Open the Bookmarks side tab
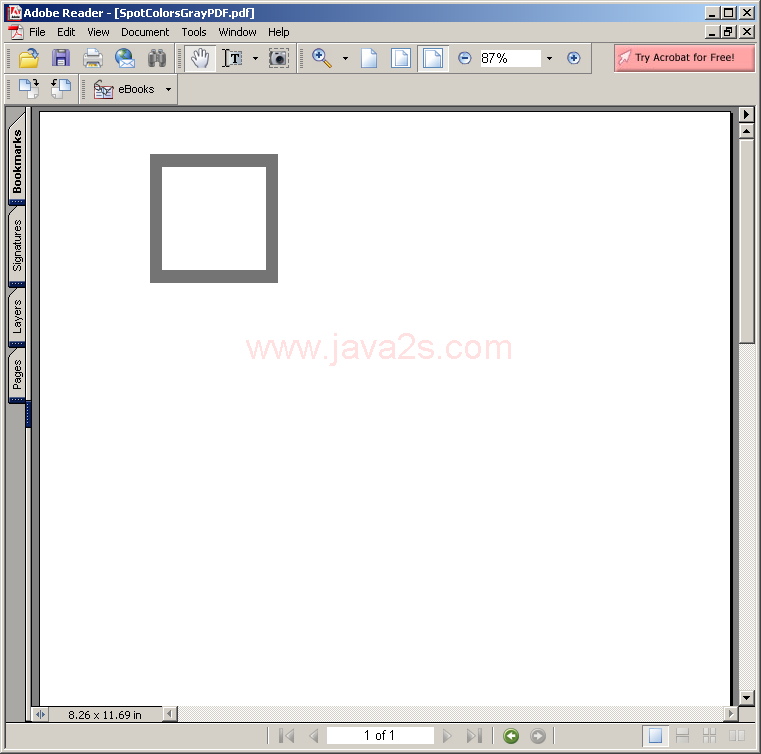This screenshot has height=754, width=761. pos(17,160)
